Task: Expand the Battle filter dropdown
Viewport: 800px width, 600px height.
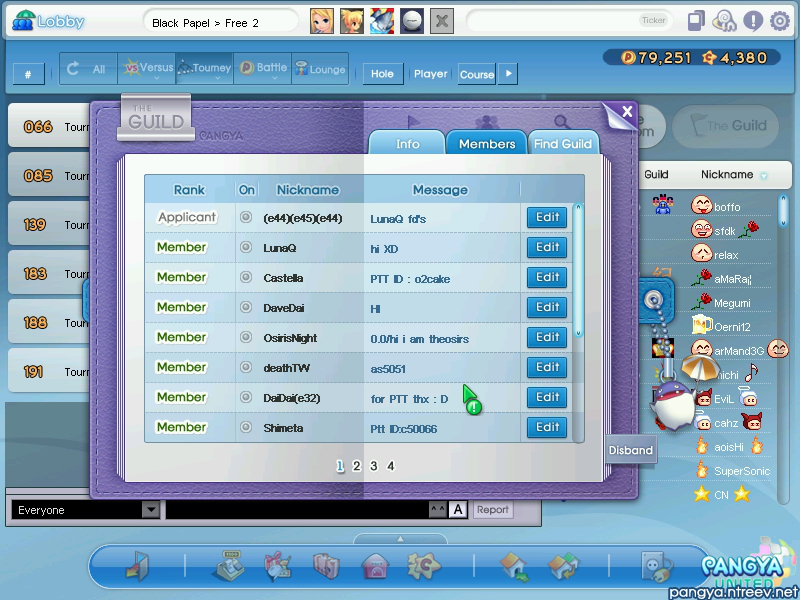Action: pos(274,78)
